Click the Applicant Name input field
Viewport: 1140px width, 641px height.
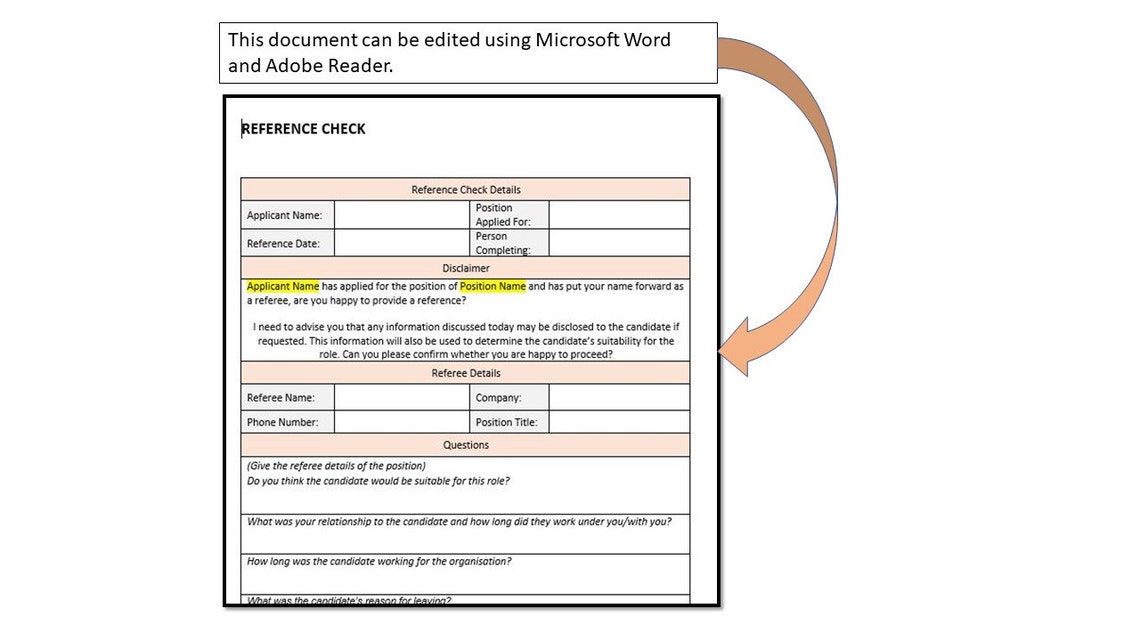400,214
